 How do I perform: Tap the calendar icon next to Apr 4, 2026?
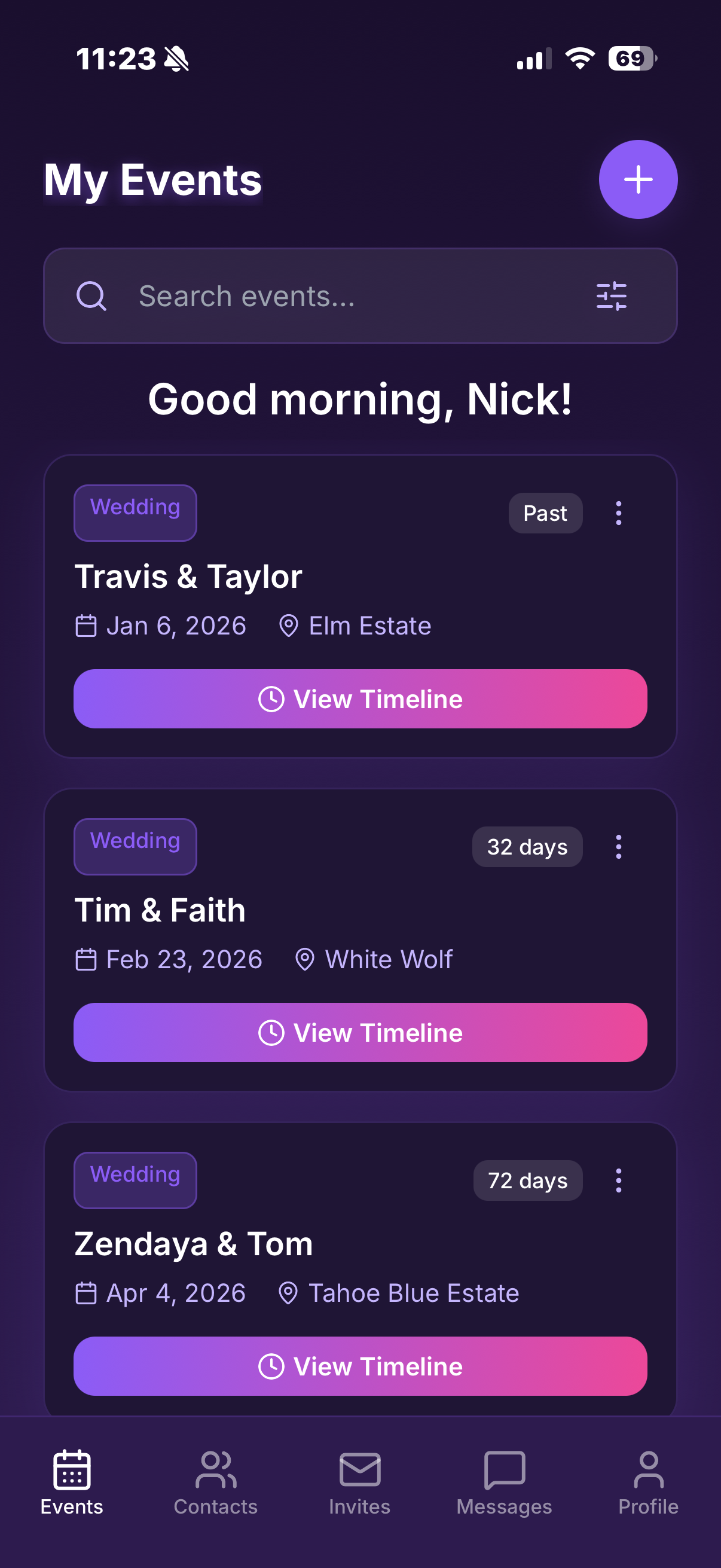click(x=87, y=1293)
